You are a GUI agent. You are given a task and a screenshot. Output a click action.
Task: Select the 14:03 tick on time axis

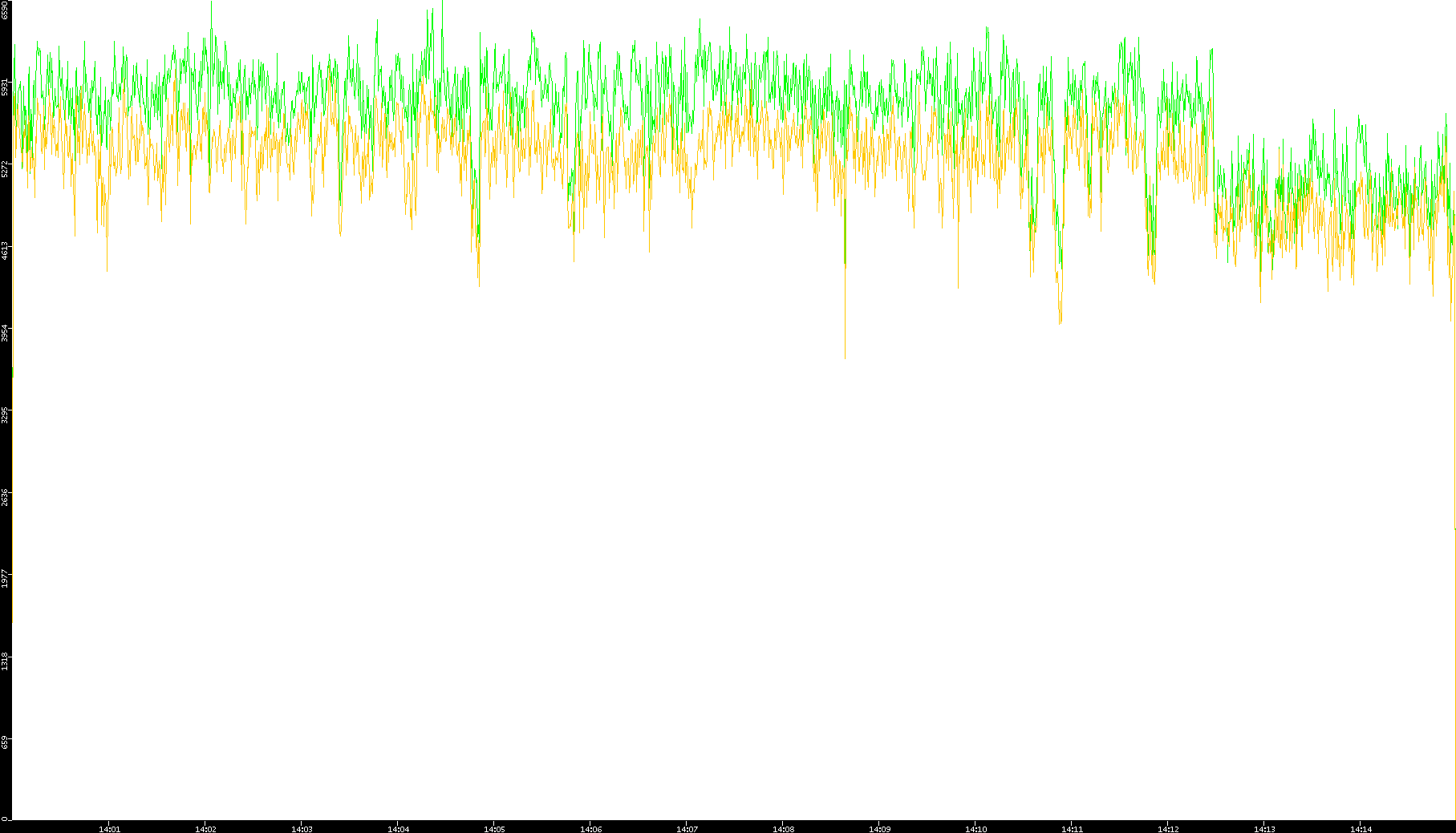coord(302,829)
